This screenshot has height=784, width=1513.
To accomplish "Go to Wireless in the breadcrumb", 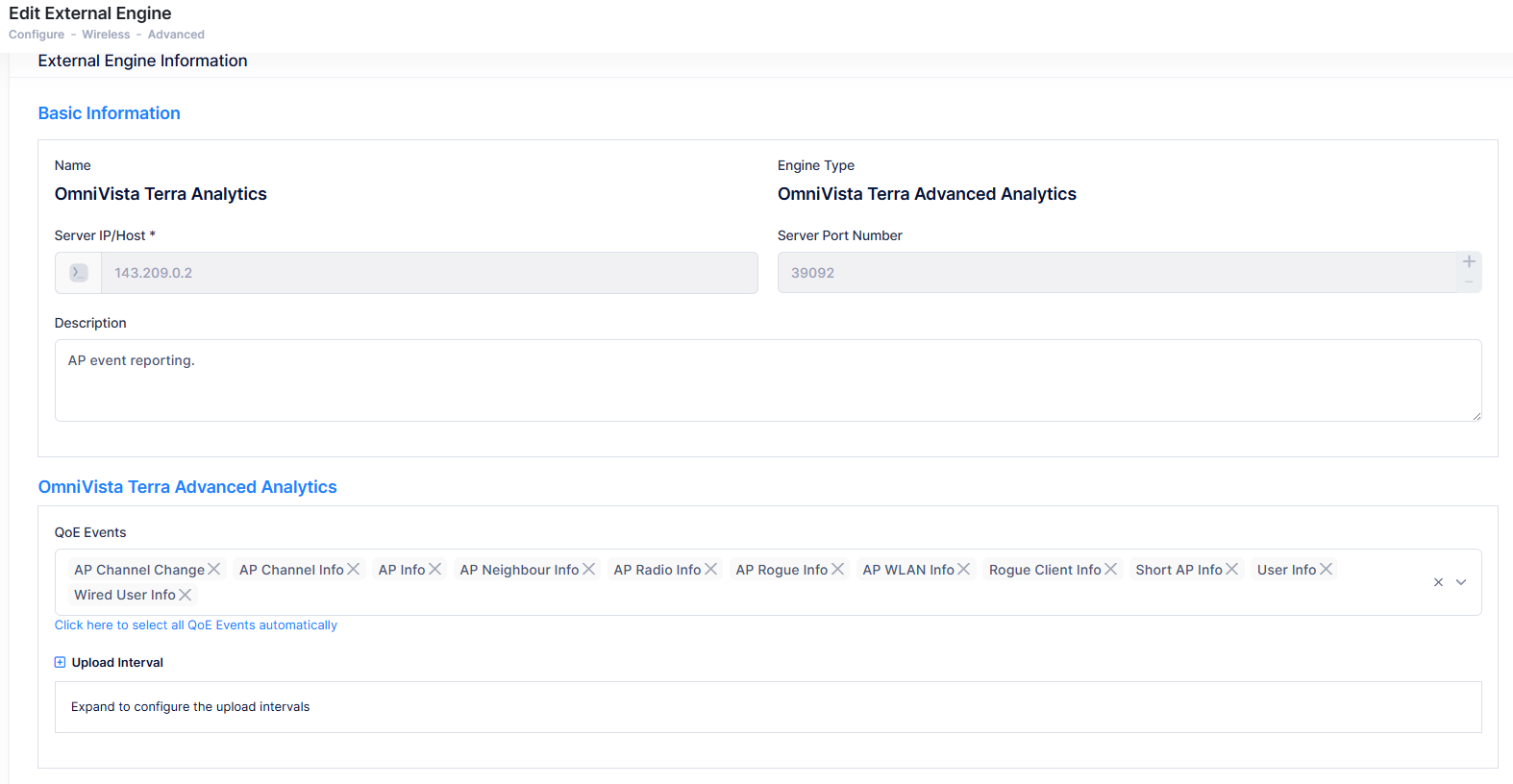I will (106, 35).
